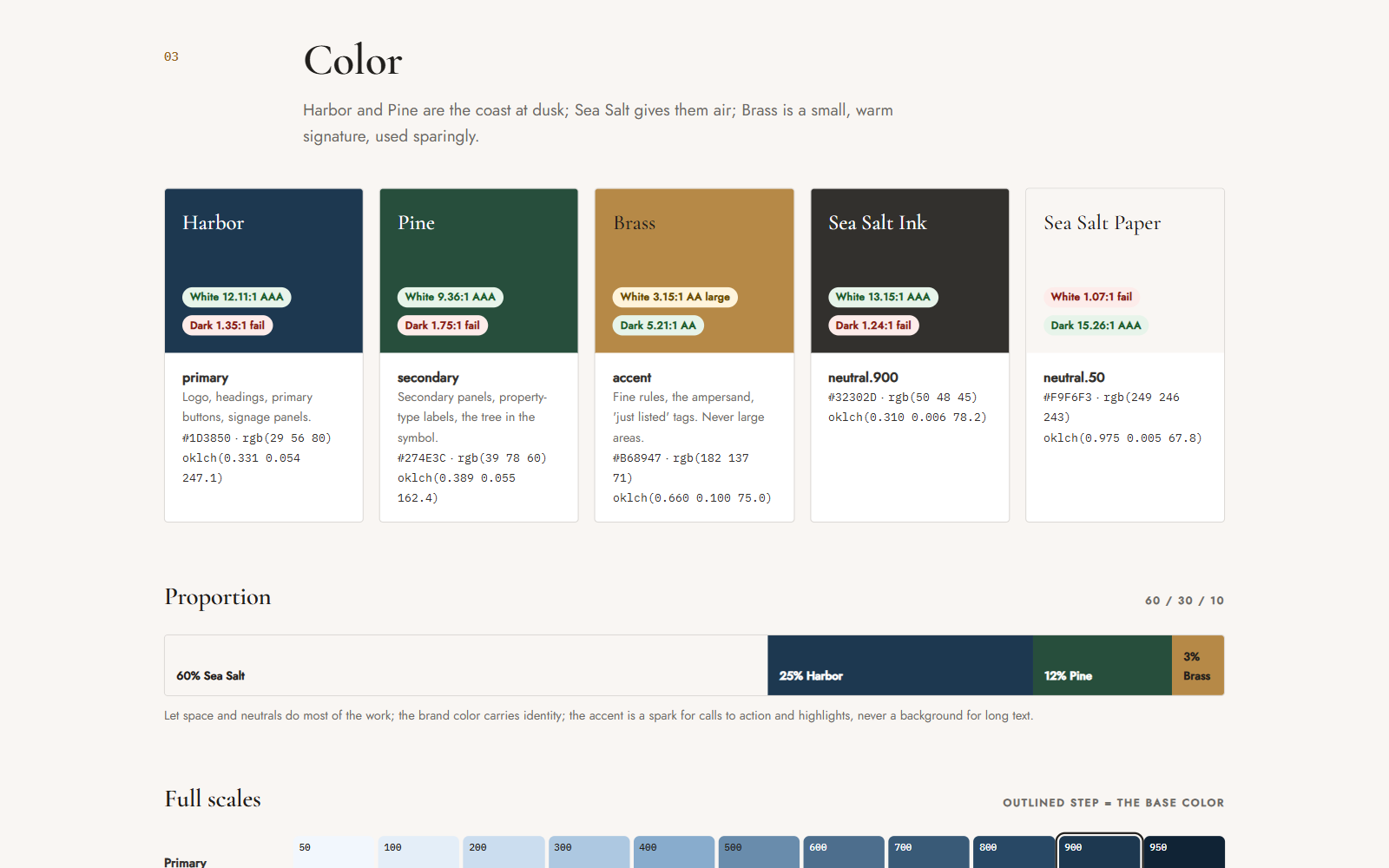The height and width of the screenshot is (868, 1389).
Task: Click the Dark 1.75:1 fail badge
Action: click(x=442, y=325)
